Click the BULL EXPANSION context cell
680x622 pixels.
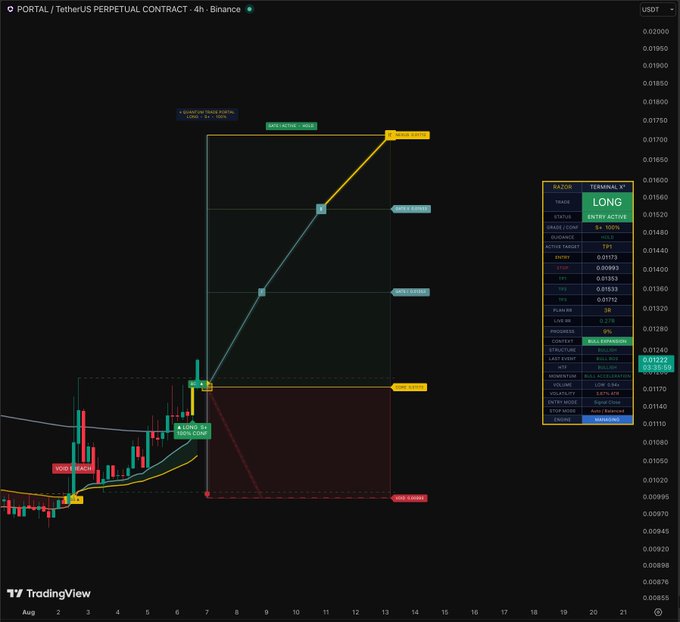(x=607, y=341)
